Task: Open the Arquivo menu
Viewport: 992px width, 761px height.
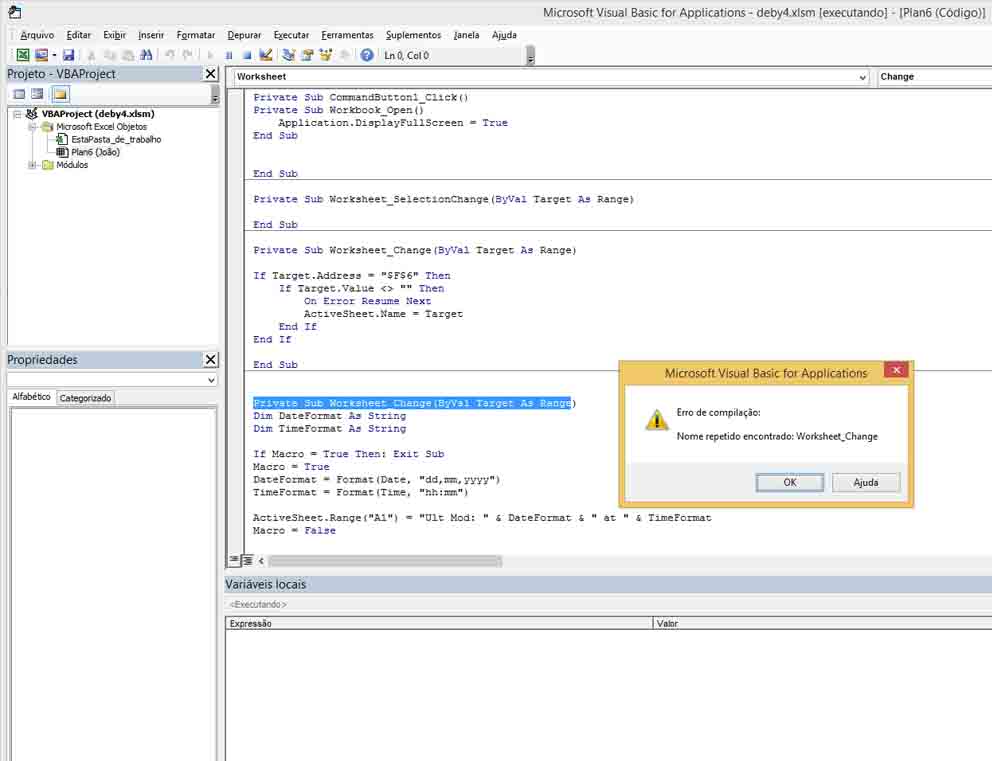Action: click(37, 35)
